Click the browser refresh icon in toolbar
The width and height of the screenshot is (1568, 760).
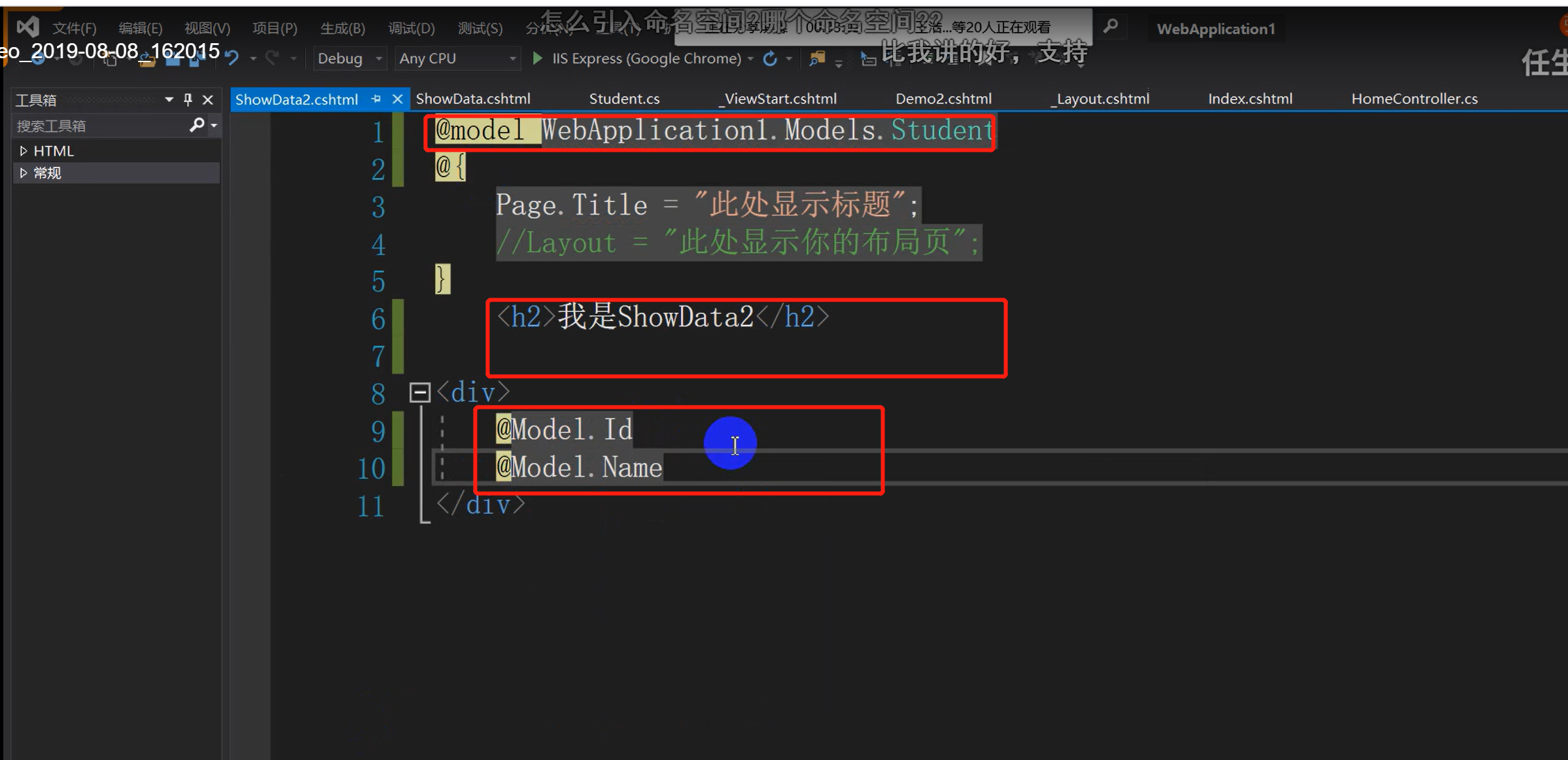click(x=771, y=59)
